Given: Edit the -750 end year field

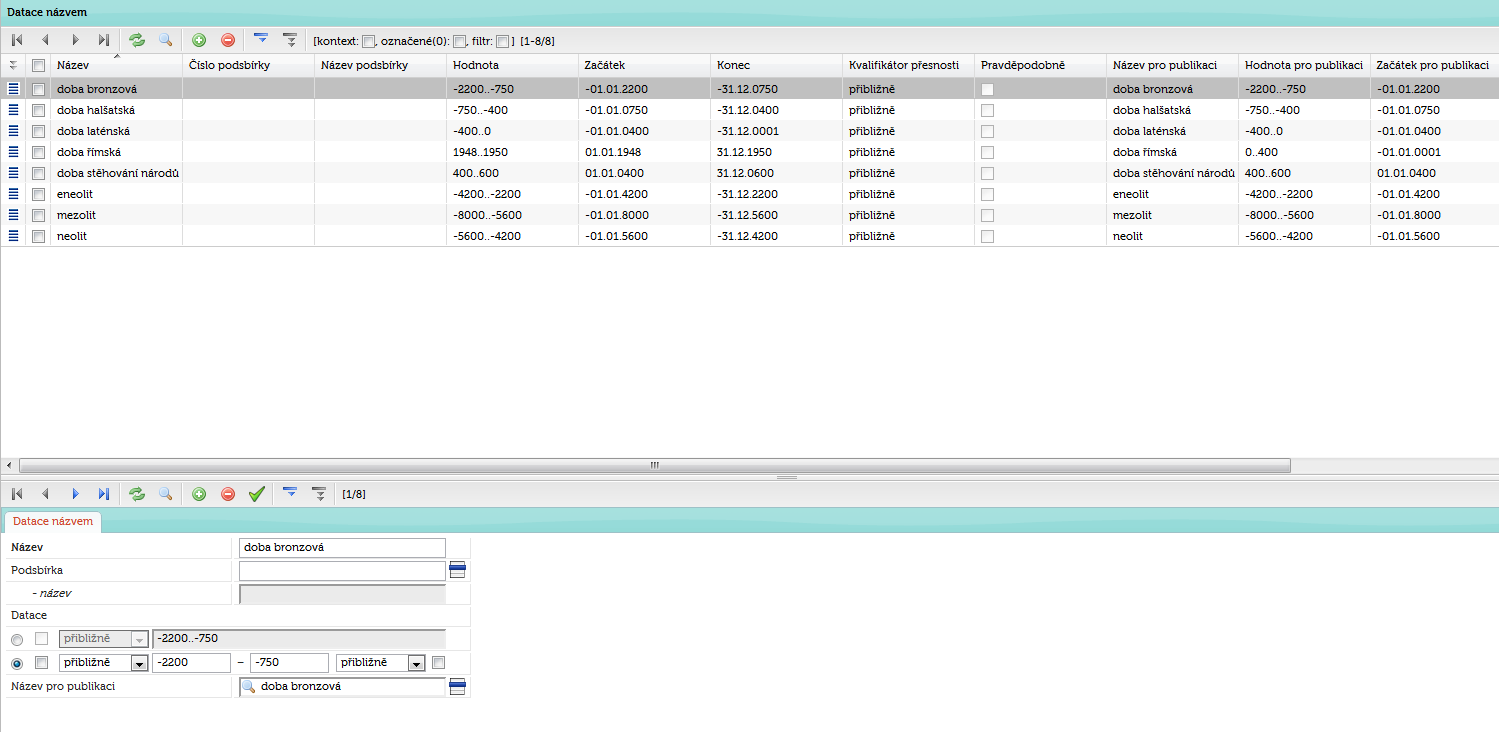Looking at the screenshot, I should pos(290,663).
